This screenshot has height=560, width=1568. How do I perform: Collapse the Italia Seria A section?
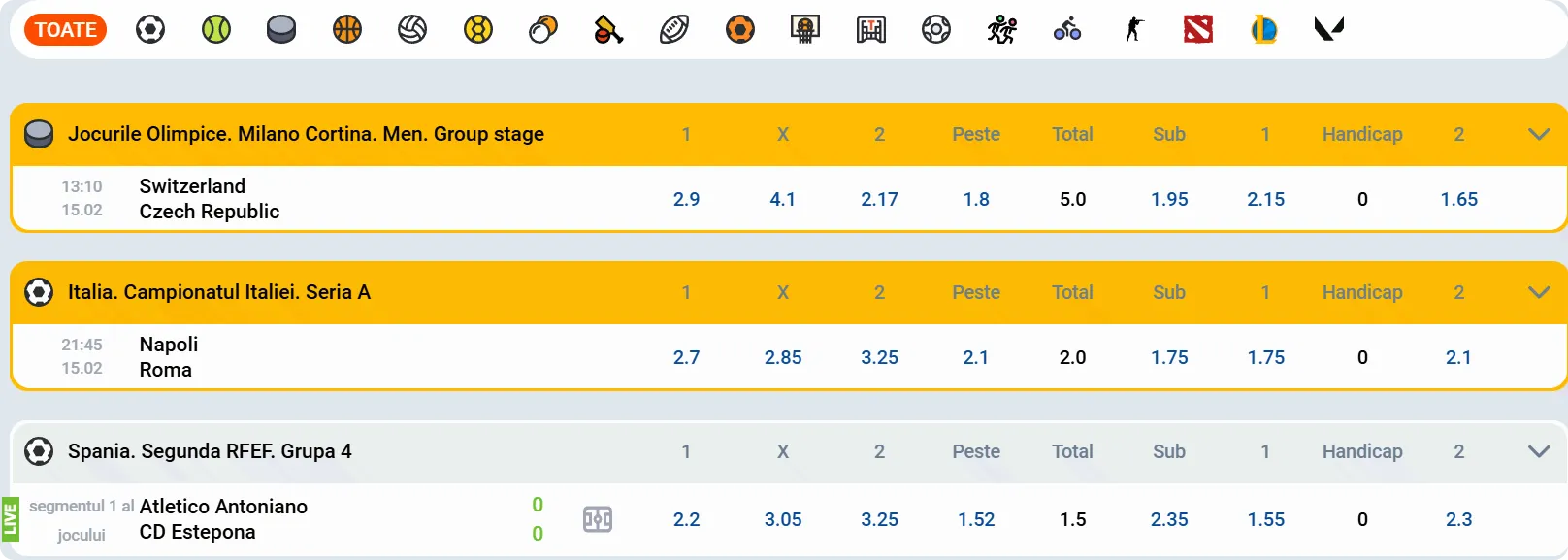click(1539, 292)
